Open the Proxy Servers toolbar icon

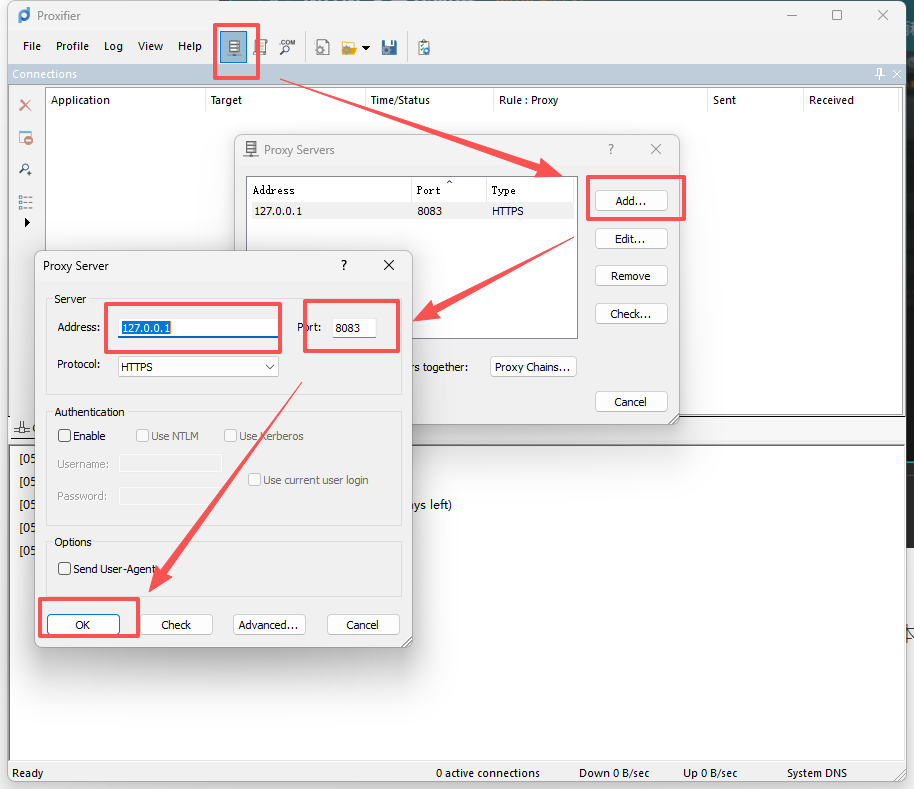tap(234, 47)
